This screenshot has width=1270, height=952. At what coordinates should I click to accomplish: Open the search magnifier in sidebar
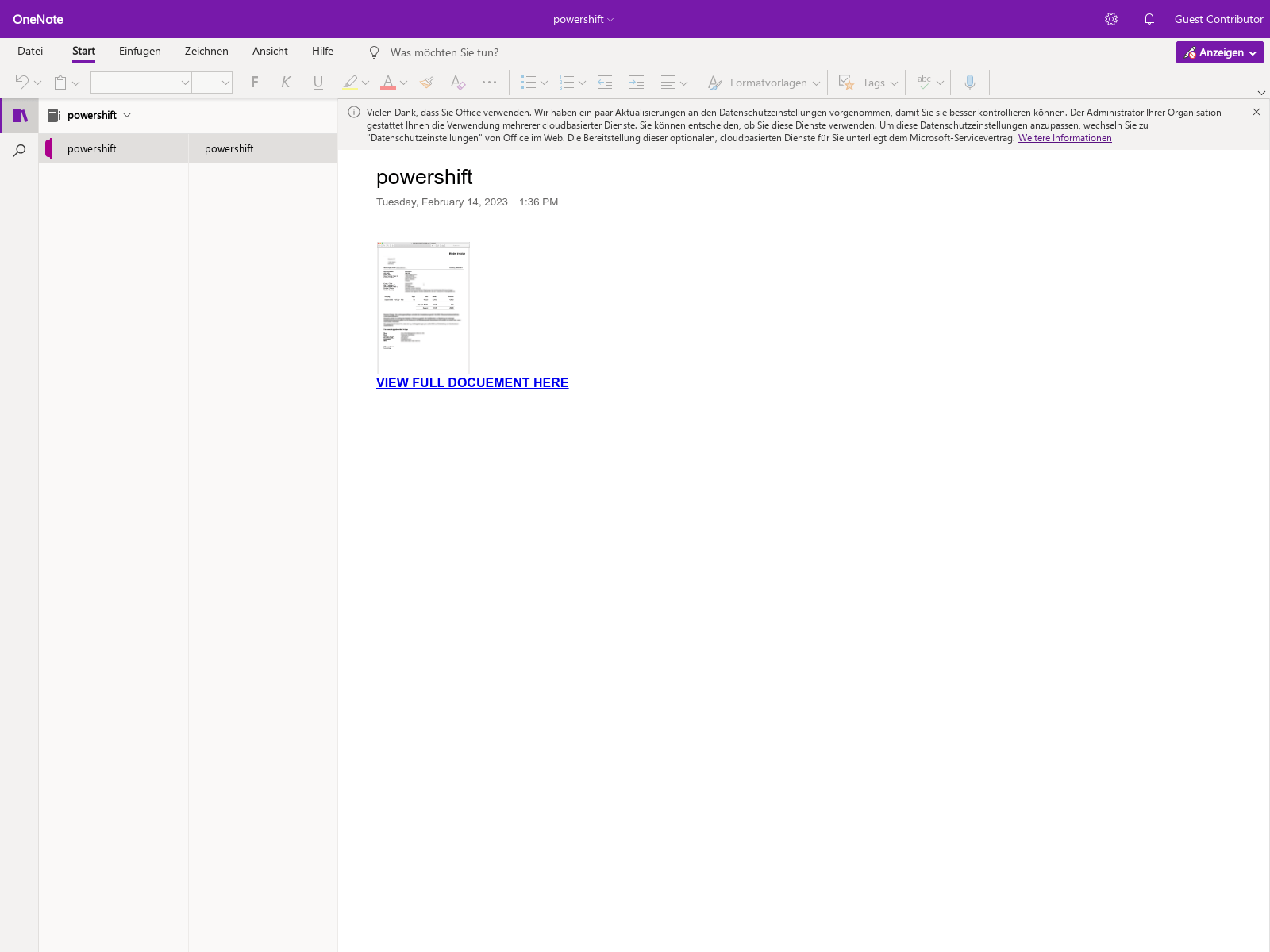pyautogui.click(x=20, y=151)
